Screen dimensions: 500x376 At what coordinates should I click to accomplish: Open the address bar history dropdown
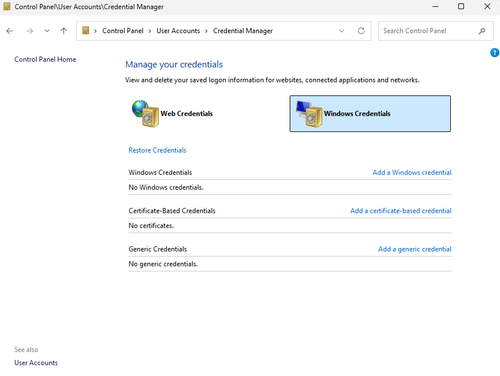click(342, 31)
